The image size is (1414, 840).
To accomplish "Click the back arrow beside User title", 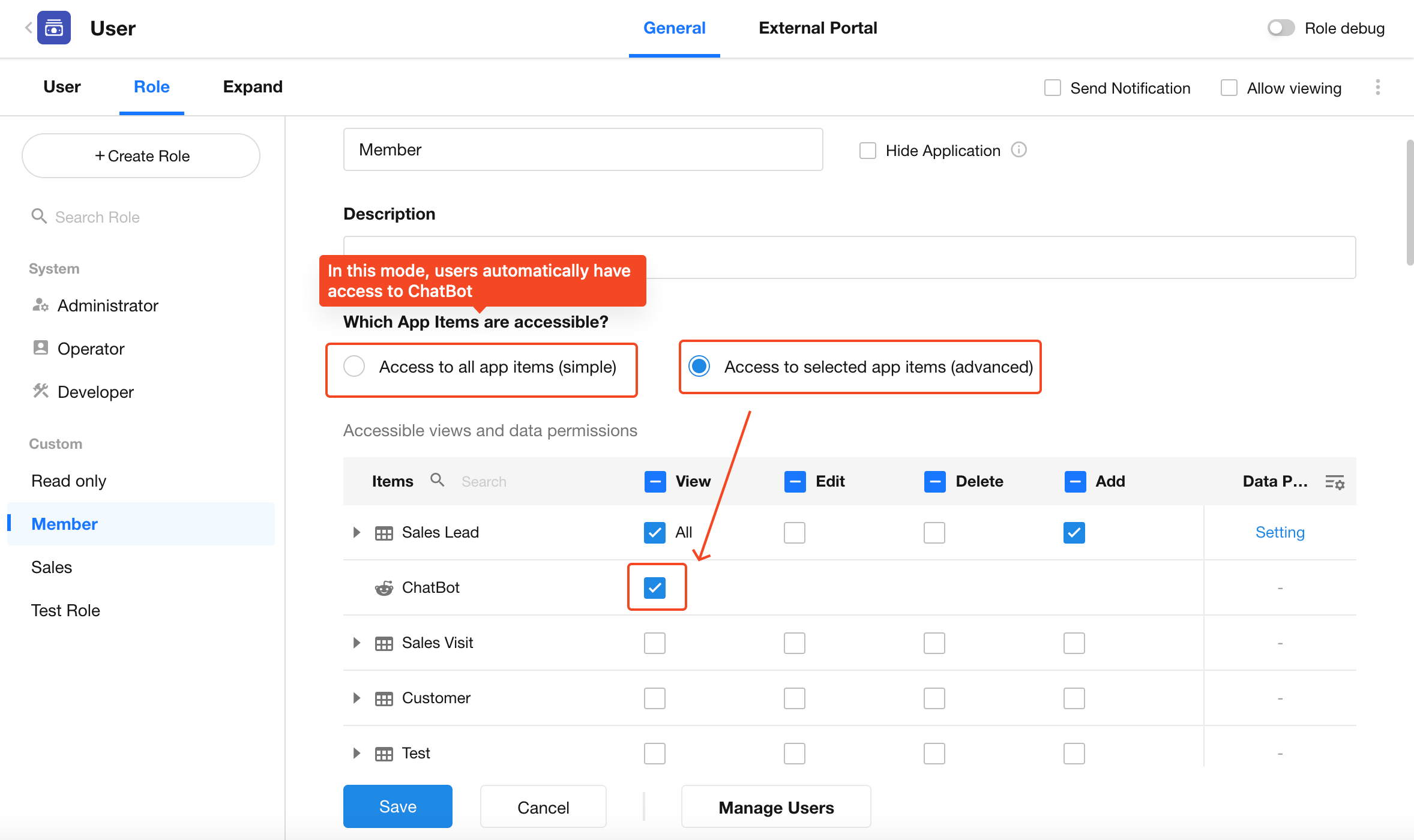I will click(28, 28).
